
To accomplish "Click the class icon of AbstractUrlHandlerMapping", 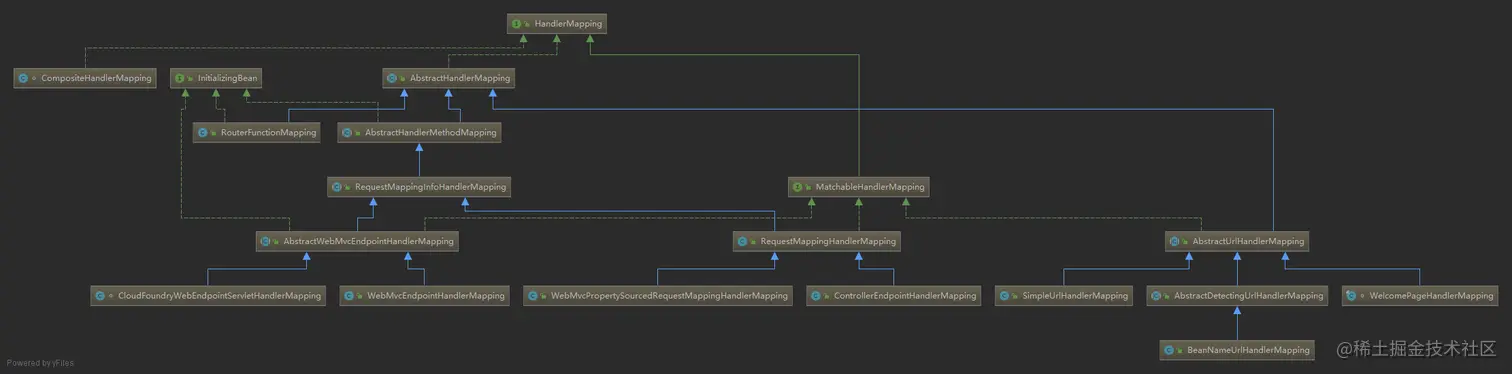I will point(1175,241).
